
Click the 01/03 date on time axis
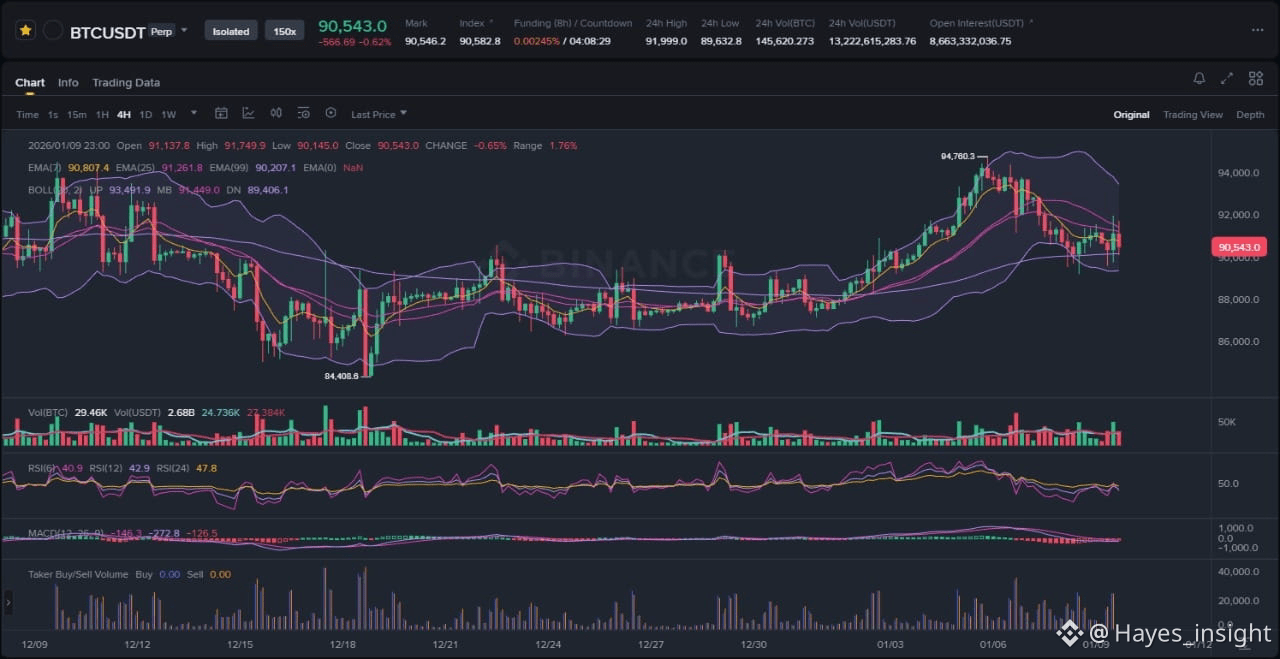pos(890,645)
